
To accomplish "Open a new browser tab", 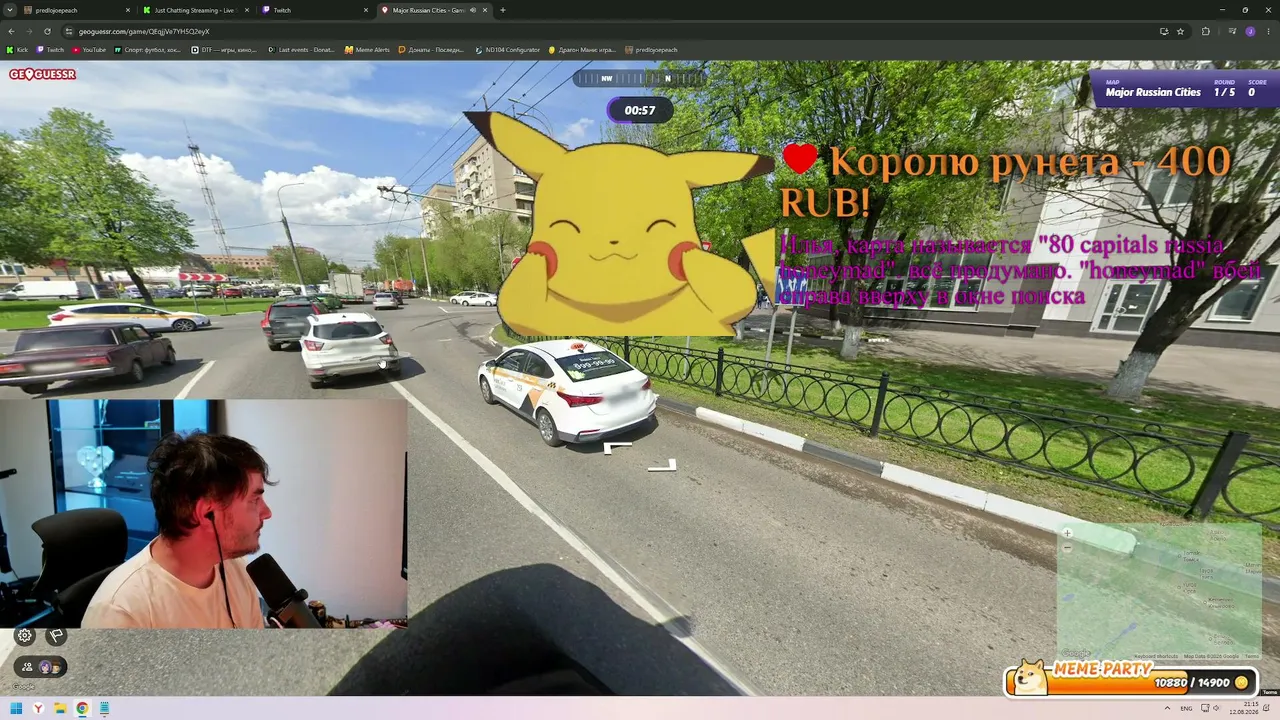I will [502, 10].
